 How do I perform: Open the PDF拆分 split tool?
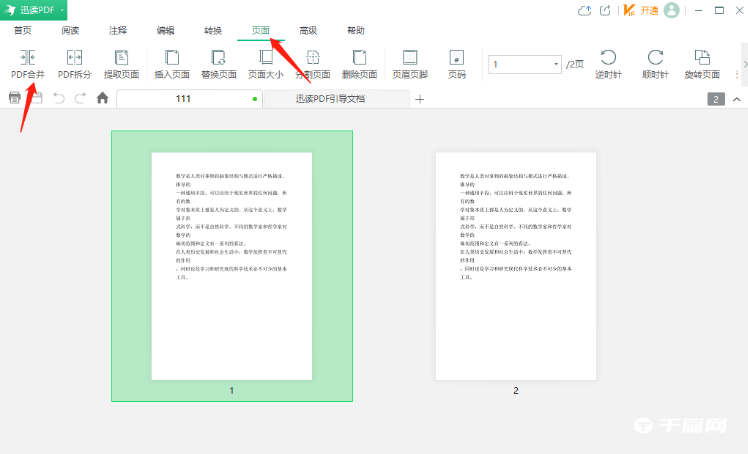click(74, 64)
